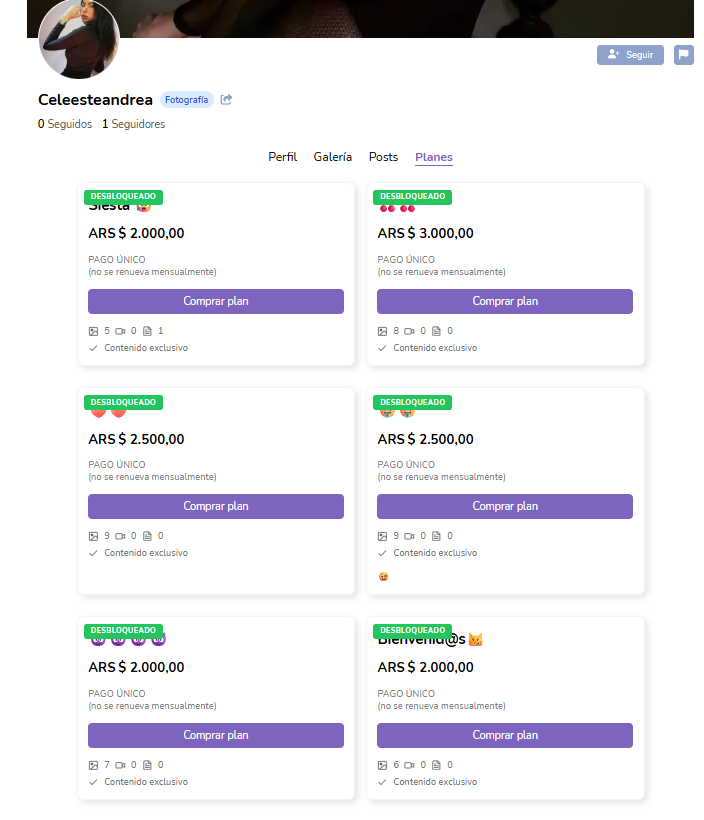Purchase the Bienvenid@s plan via Comprar plan

click(505, 735)
